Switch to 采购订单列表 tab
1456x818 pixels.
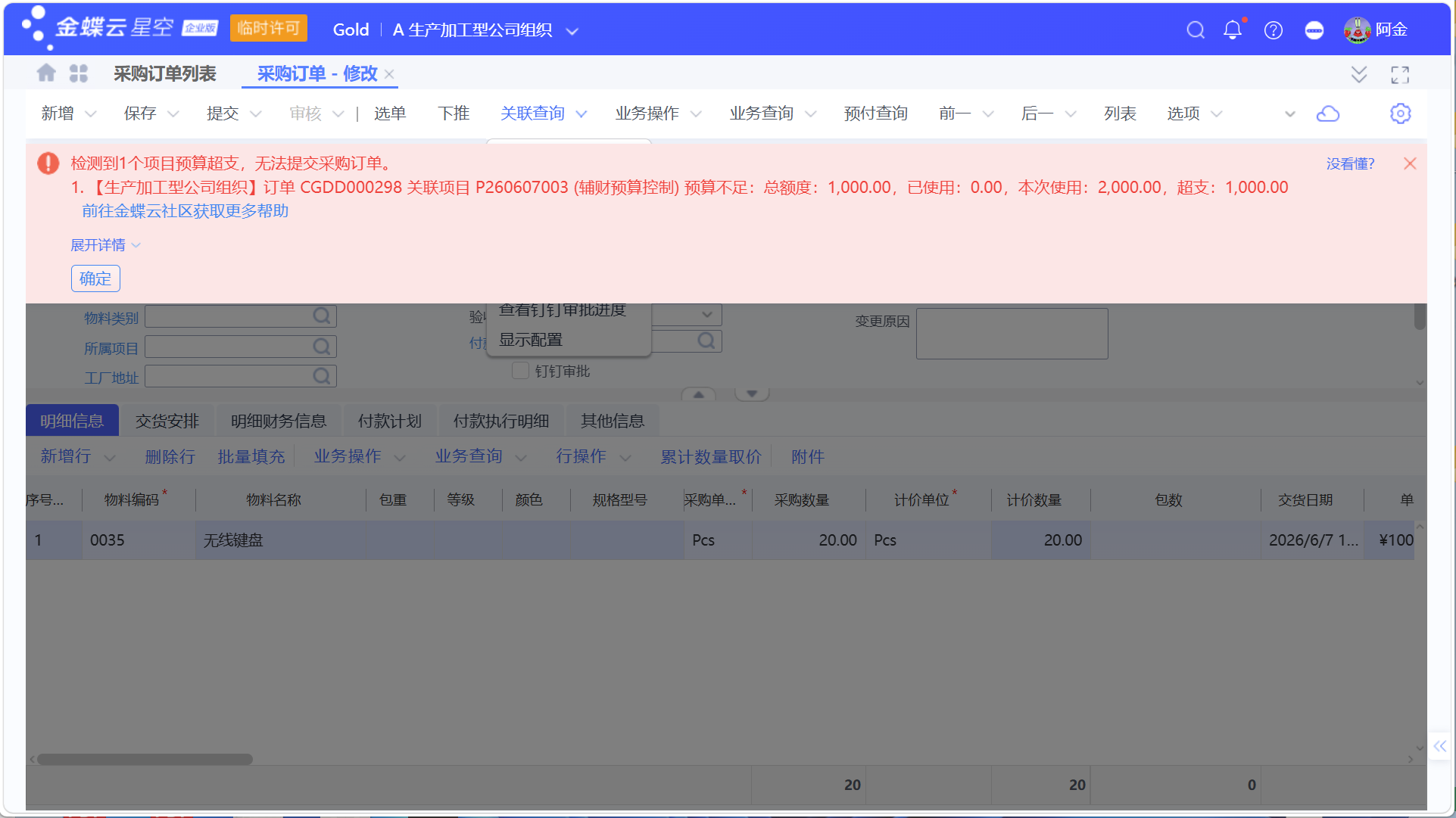coord(165,73)
